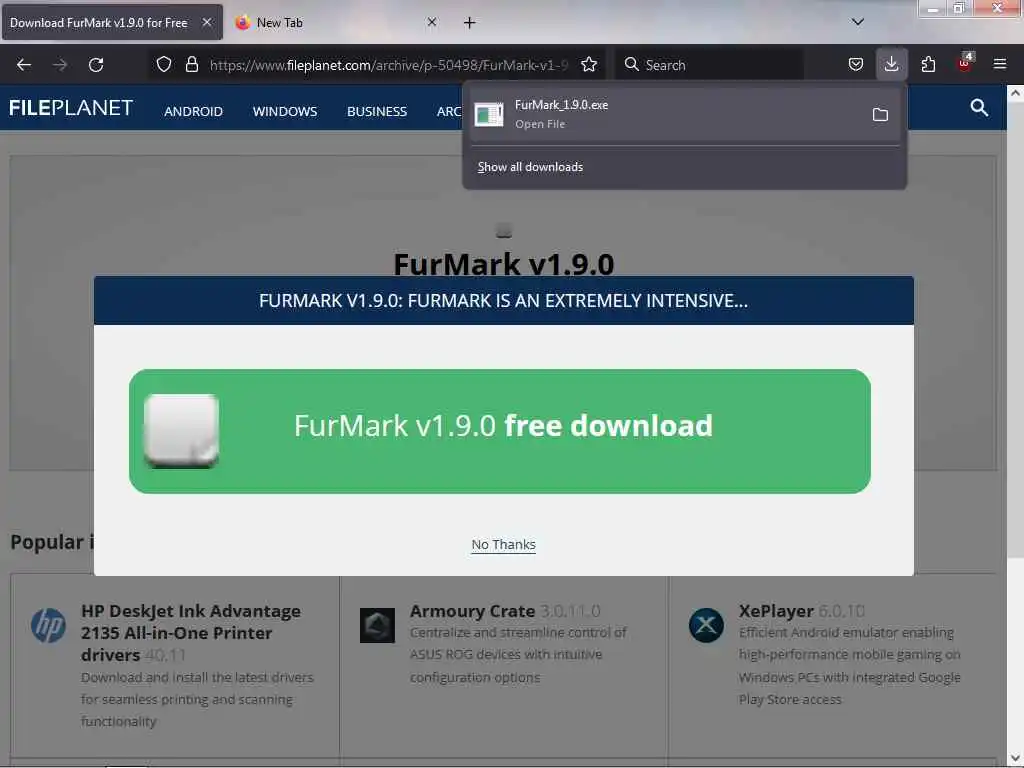Click the Armoury Crate app thumbnail
The width and height of the screenshot is (1024, 768).
tap(377, 625)
